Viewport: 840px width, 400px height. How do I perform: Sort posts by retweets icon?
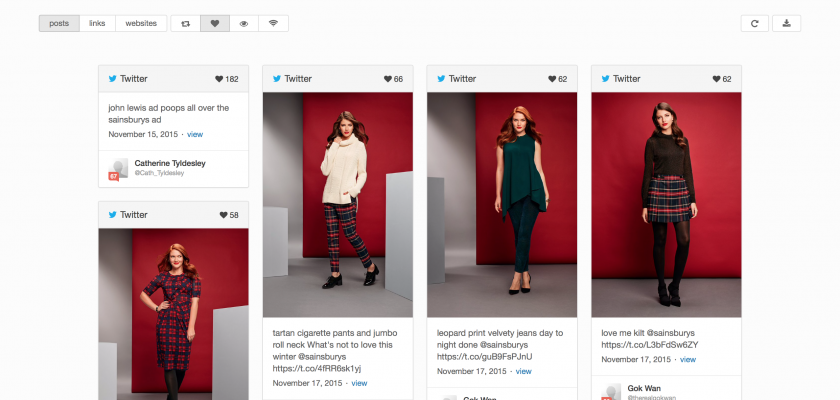click(185, 23)
